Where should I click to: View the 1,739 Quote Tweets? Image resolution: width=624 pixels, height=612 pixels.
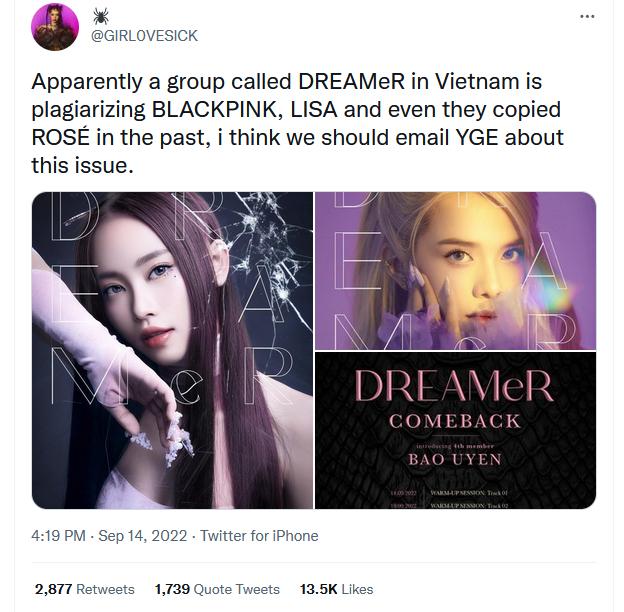tap(217, 589)
